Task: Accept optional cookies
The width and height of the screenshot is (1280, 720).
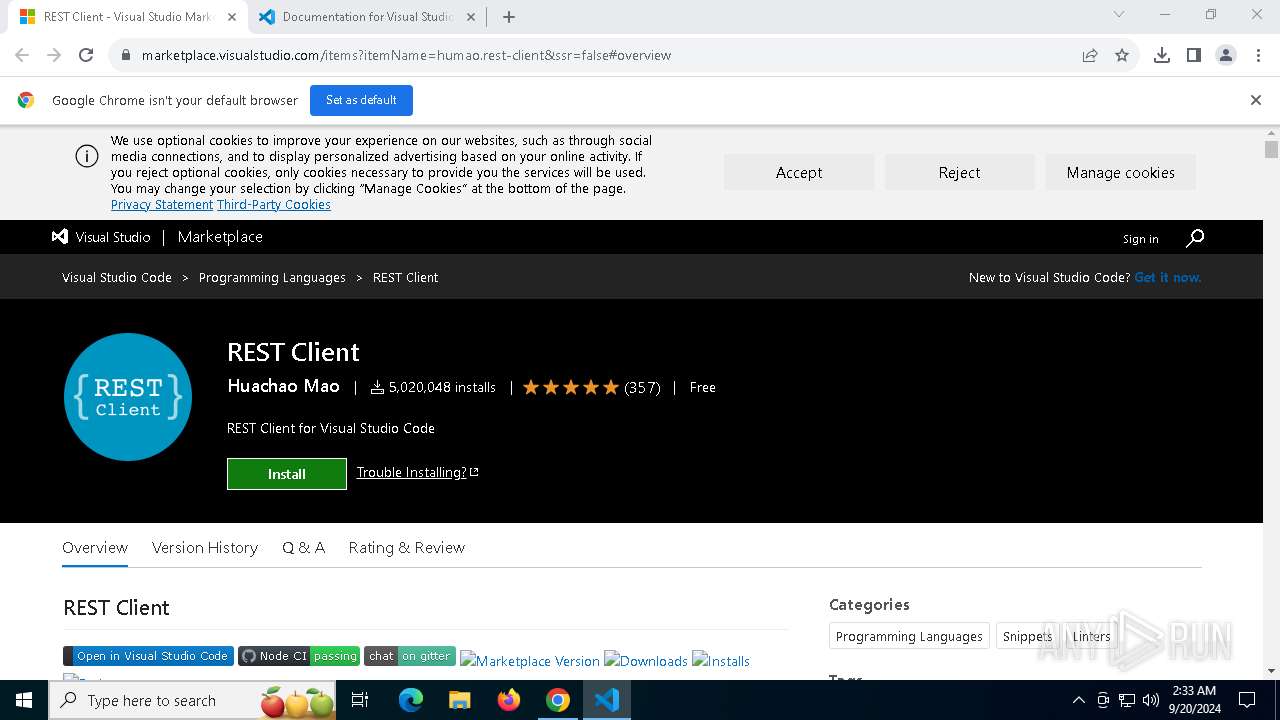Action: 799,172
